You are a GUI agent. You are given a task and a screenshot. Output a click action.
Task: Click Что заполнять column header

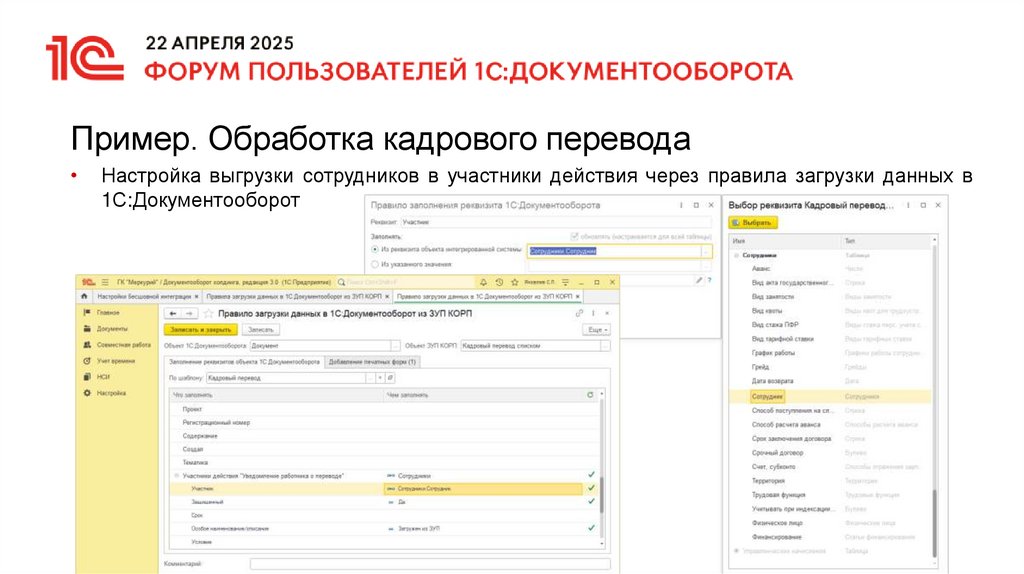[276, 395]
